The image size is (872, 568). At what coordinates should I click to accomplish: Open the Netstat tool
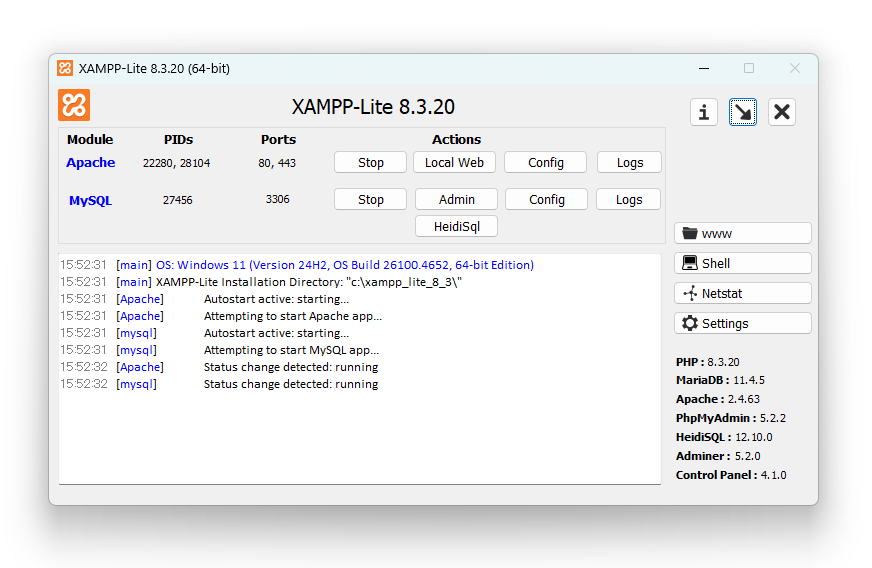pos(742,293)
